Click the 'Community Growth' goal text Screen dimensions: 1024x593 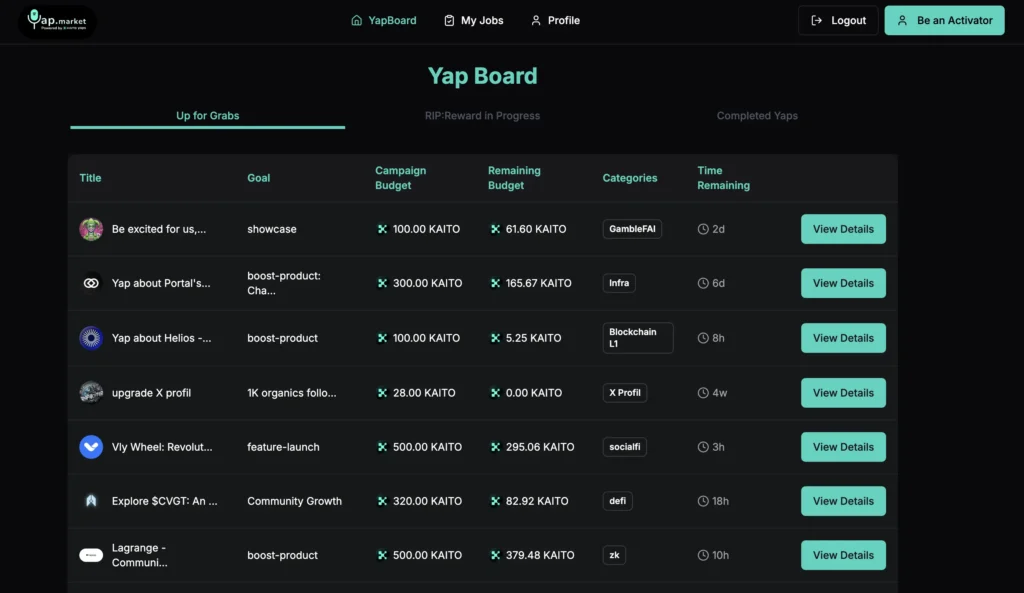295,501
